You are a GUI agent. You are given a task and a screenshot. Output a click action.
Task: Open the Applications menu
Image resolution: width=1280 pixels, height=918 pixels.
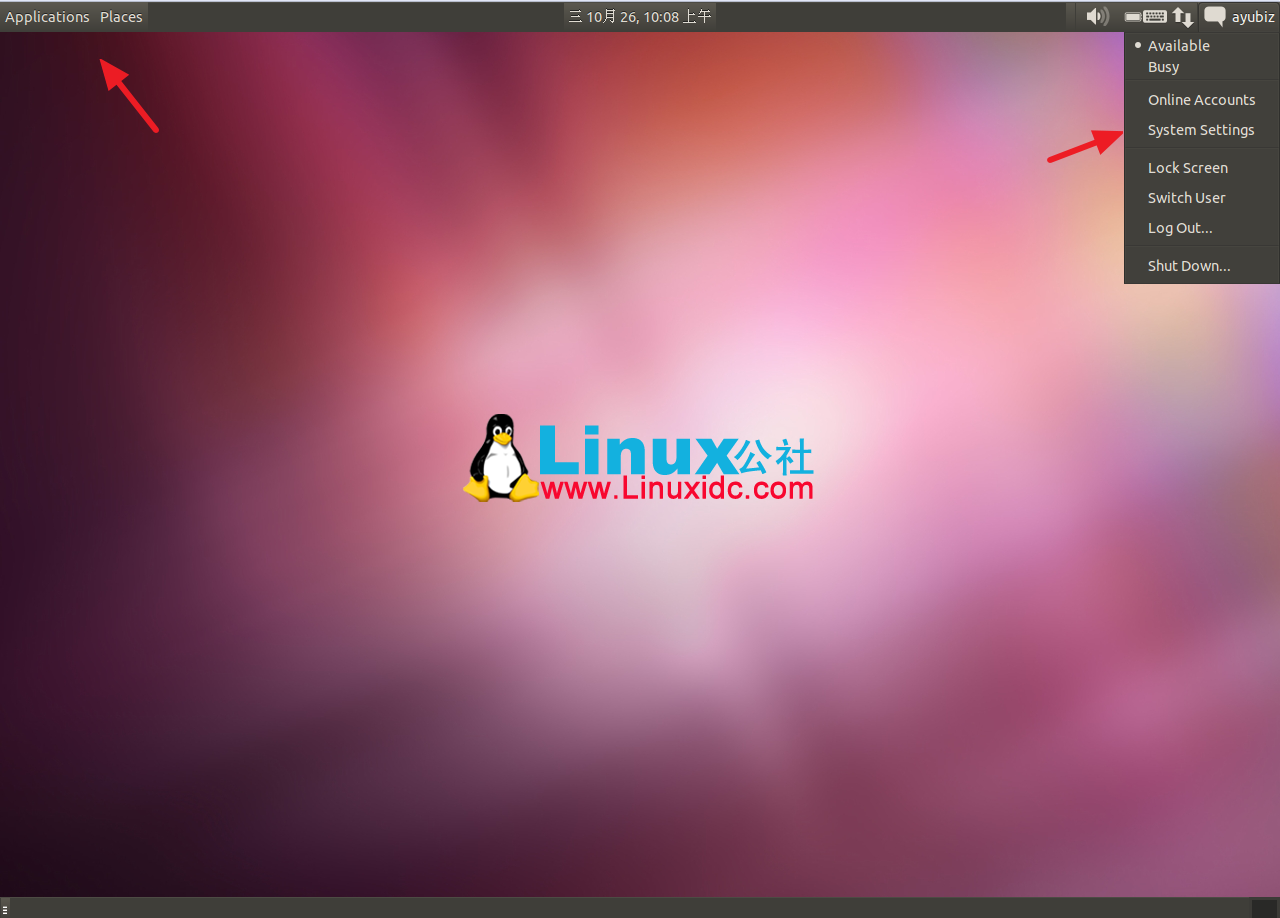pos(47,16)
